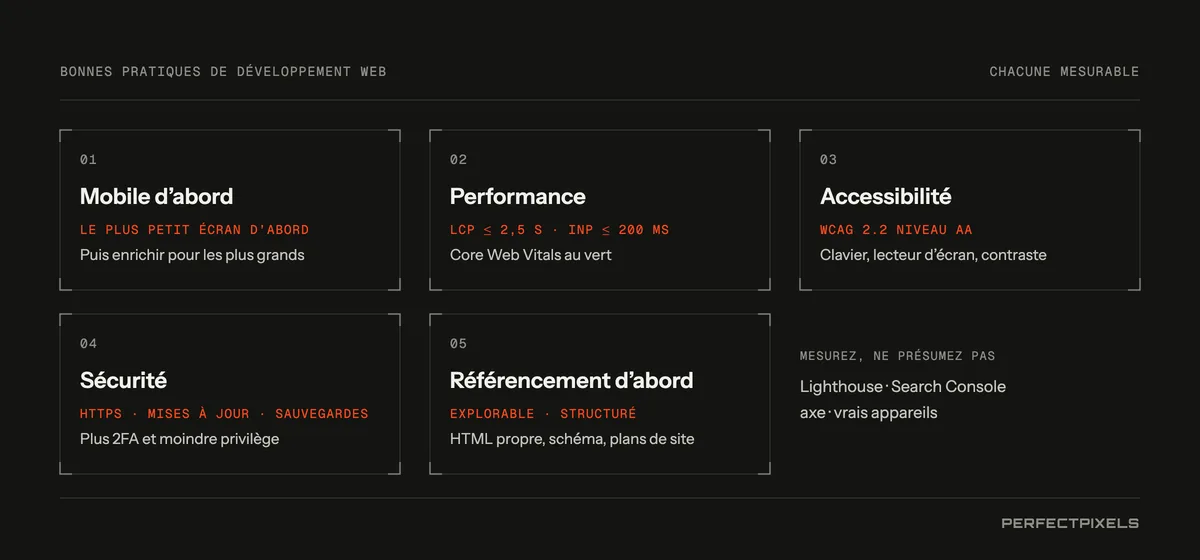This screenshot has width=1200, height=560.
Task: Click the number '02' label
Action: (x=458, y=160)
